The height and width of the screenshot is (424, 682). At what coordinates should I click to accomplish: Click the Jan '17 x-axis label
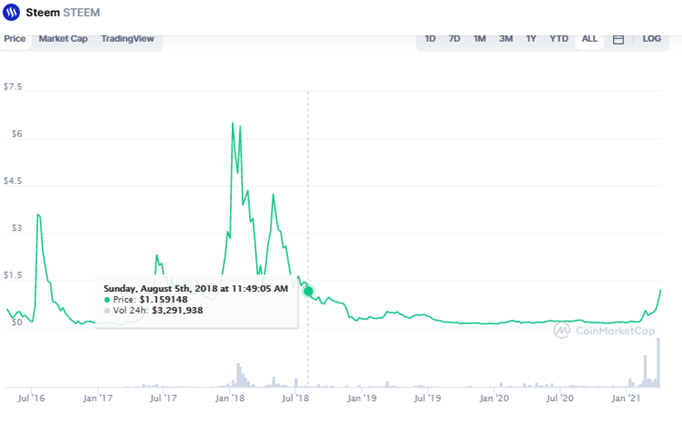point(98,398)
